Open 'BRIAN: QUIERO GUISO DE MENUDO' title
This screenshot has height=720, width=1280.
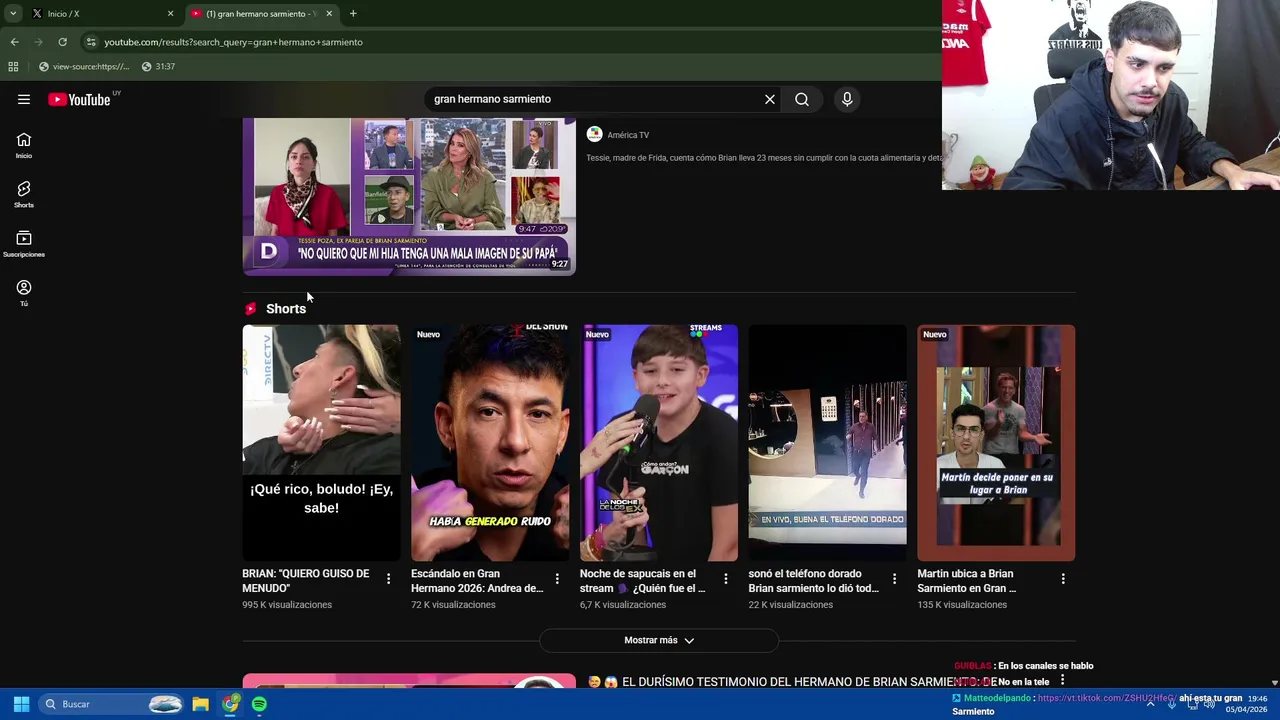305,581
